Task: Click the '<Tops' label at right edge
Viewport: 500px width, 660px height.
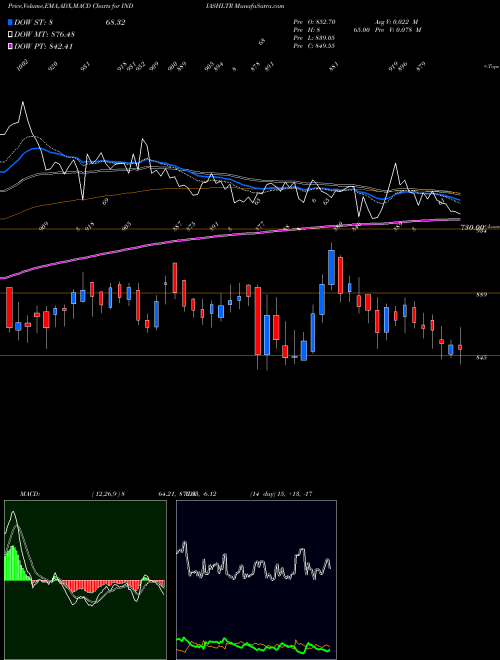Action: pos(491,66)
